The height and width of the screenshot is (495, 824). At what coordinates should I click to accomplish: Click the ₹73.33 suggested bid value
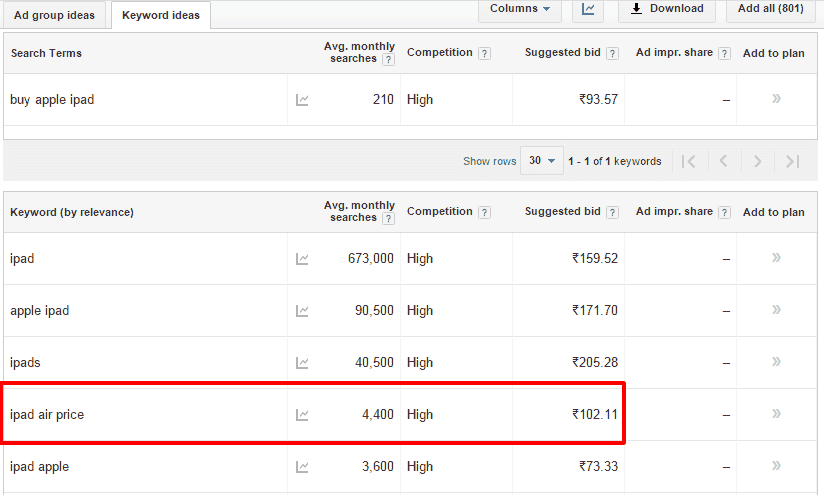click(599, 467)
